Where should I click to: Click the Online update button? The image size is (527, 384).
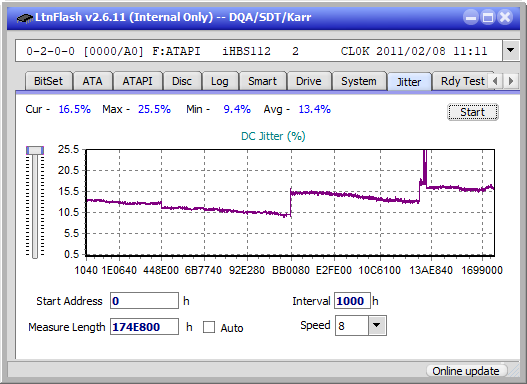pyautogui.click(x=465, y=371)
